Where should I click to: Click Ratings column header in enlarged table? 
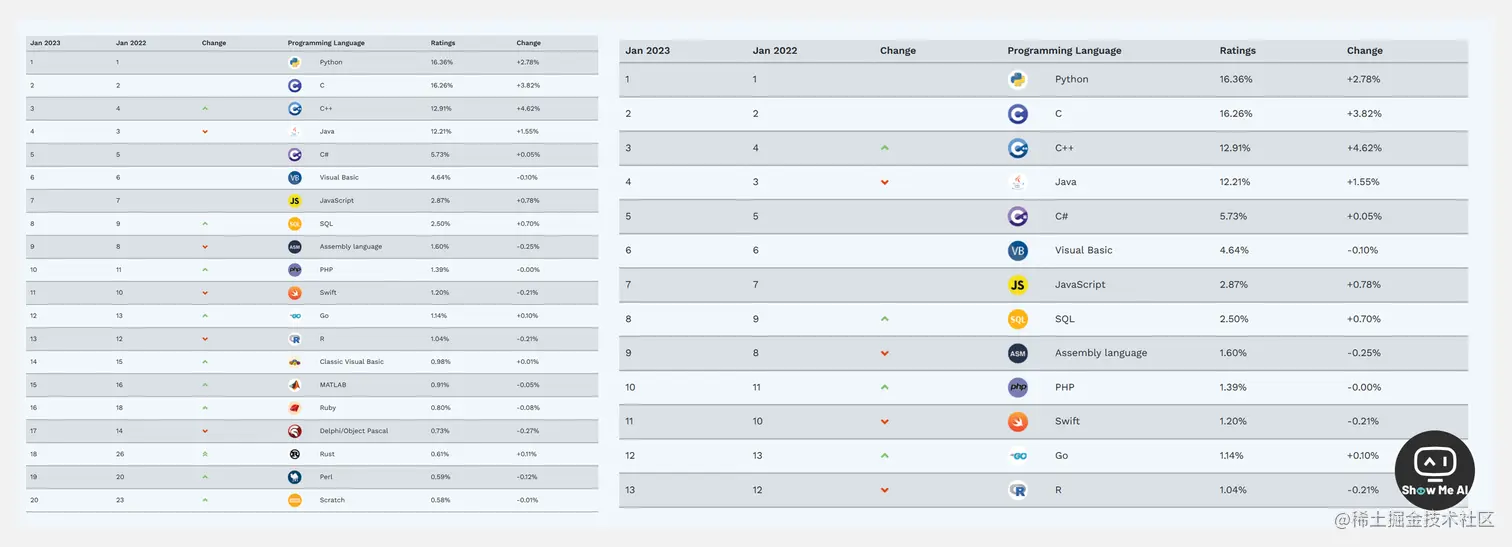[x=1237, y=51]
